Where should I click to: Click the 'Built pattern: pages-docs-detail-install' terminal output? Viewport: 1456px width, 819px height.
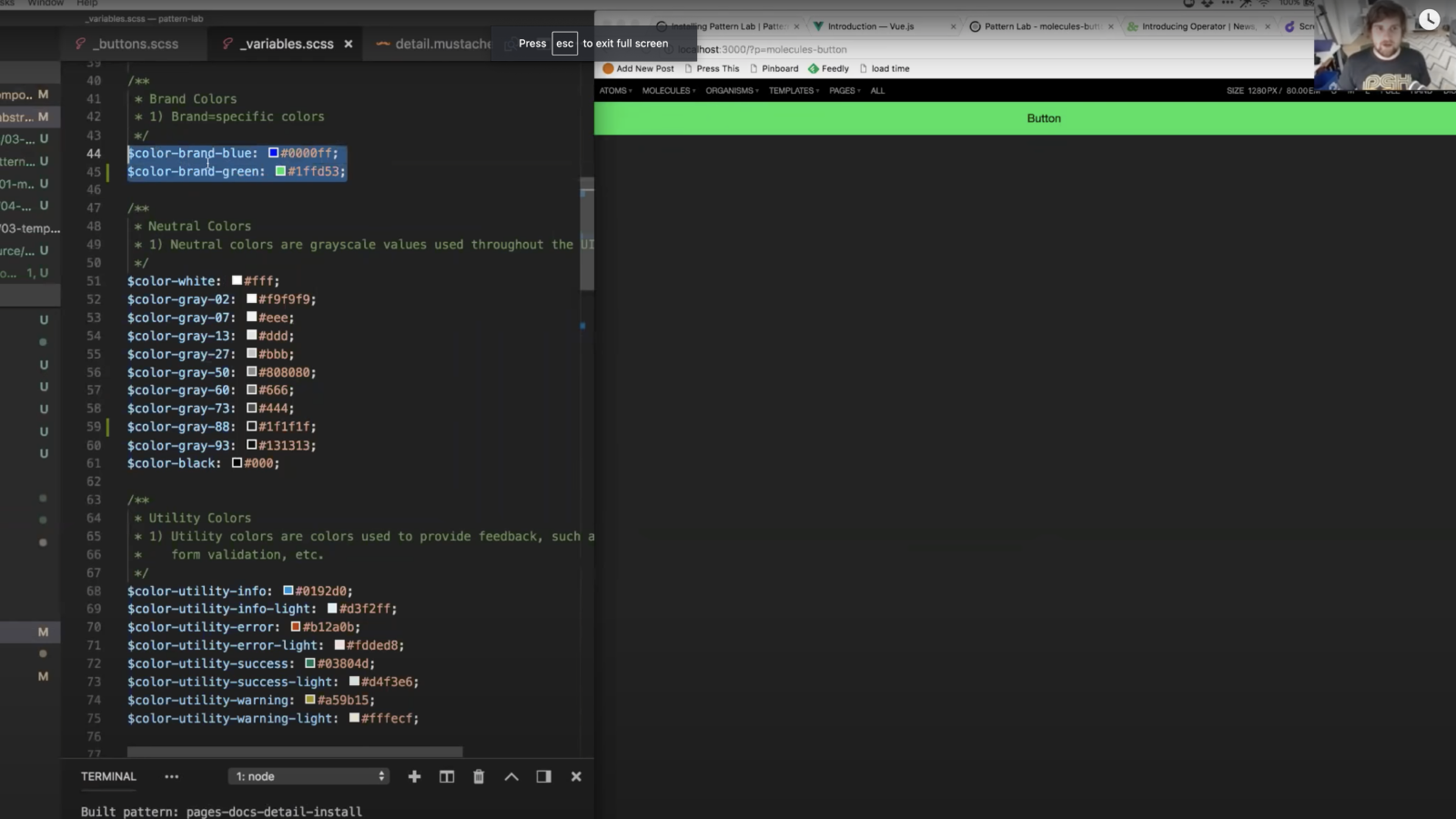(221, 811)
